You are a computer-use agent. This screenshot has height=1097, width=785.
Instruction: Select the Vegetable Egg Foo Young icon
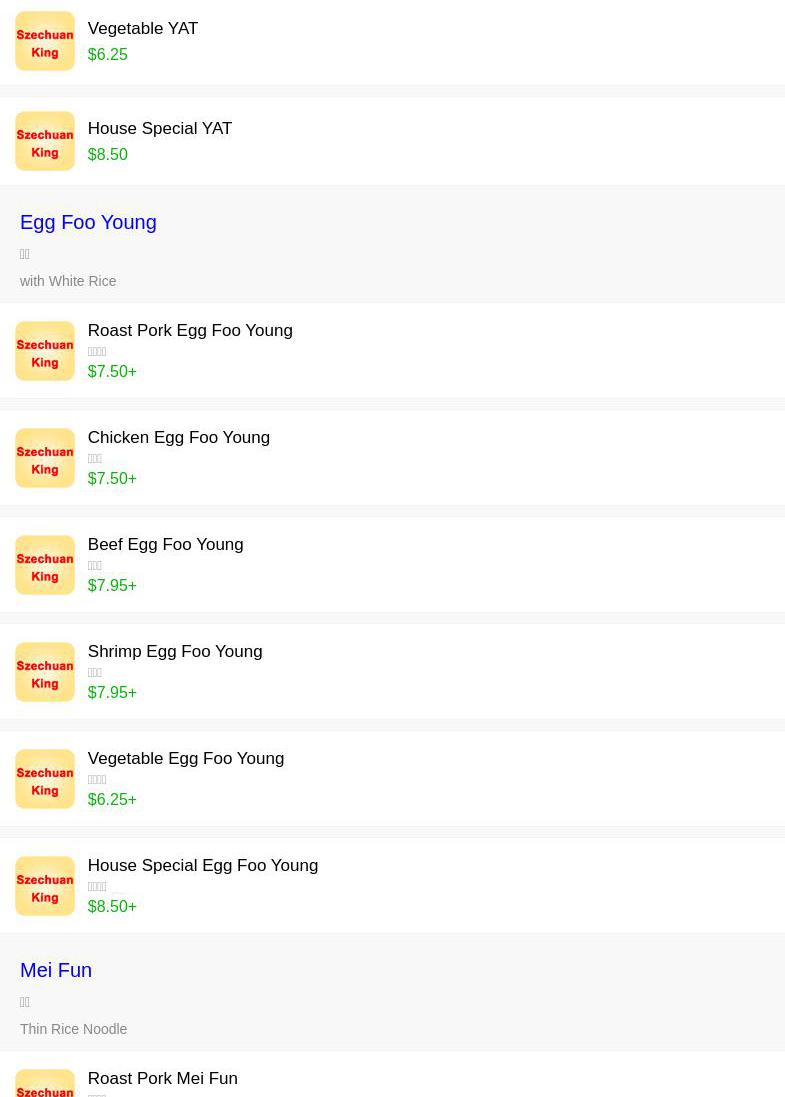pos(45,779)
